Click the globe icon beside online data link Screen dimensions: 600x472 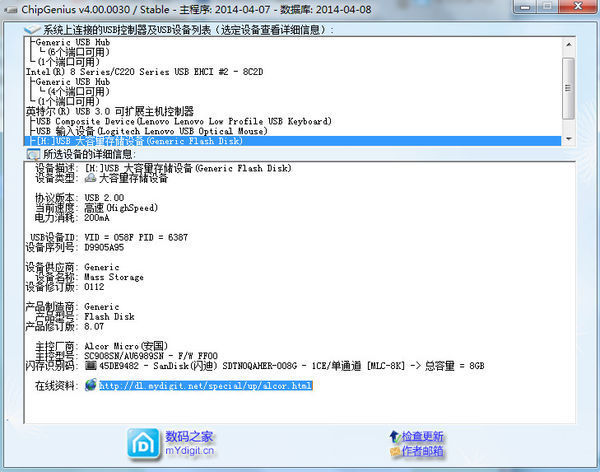(x=91, y=385)
